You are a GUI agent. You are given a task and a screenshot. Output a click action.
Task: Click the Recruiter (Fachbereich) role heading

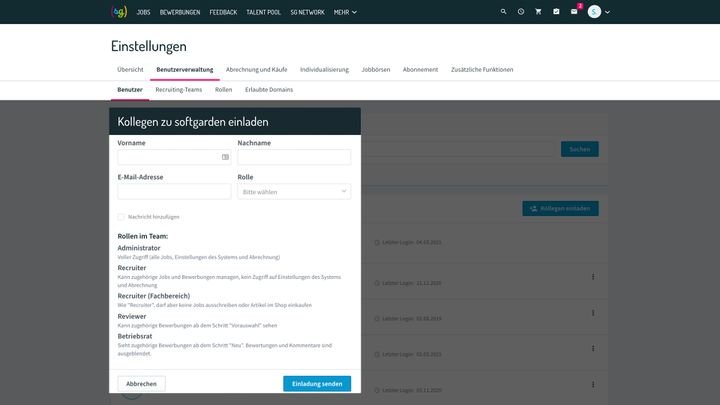pos(153,296)
